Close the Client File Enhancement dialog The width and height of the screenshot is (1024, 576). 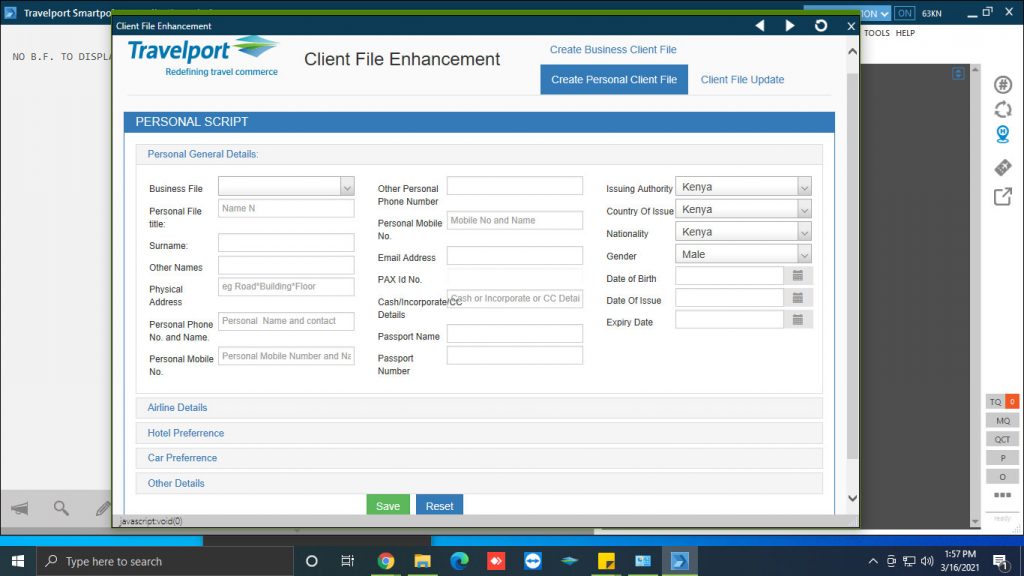click(x=850, y=26)
